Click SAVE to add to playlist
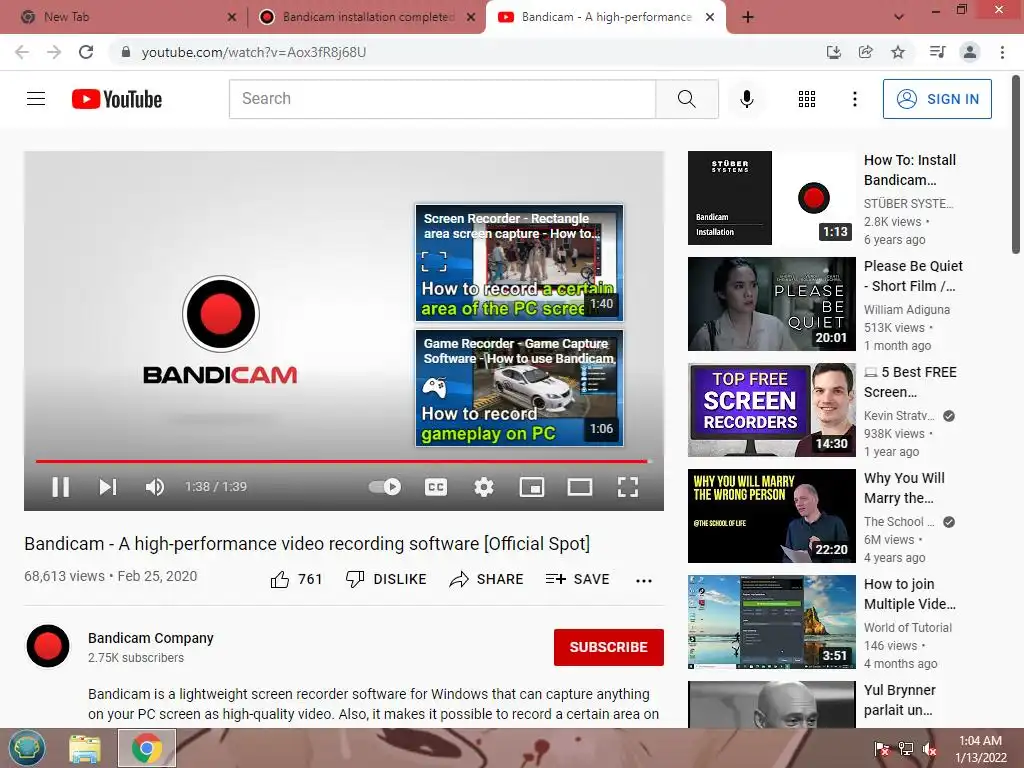Viewport: 1024px width, 768px height. pyautogui.click(x=577, y=579)
